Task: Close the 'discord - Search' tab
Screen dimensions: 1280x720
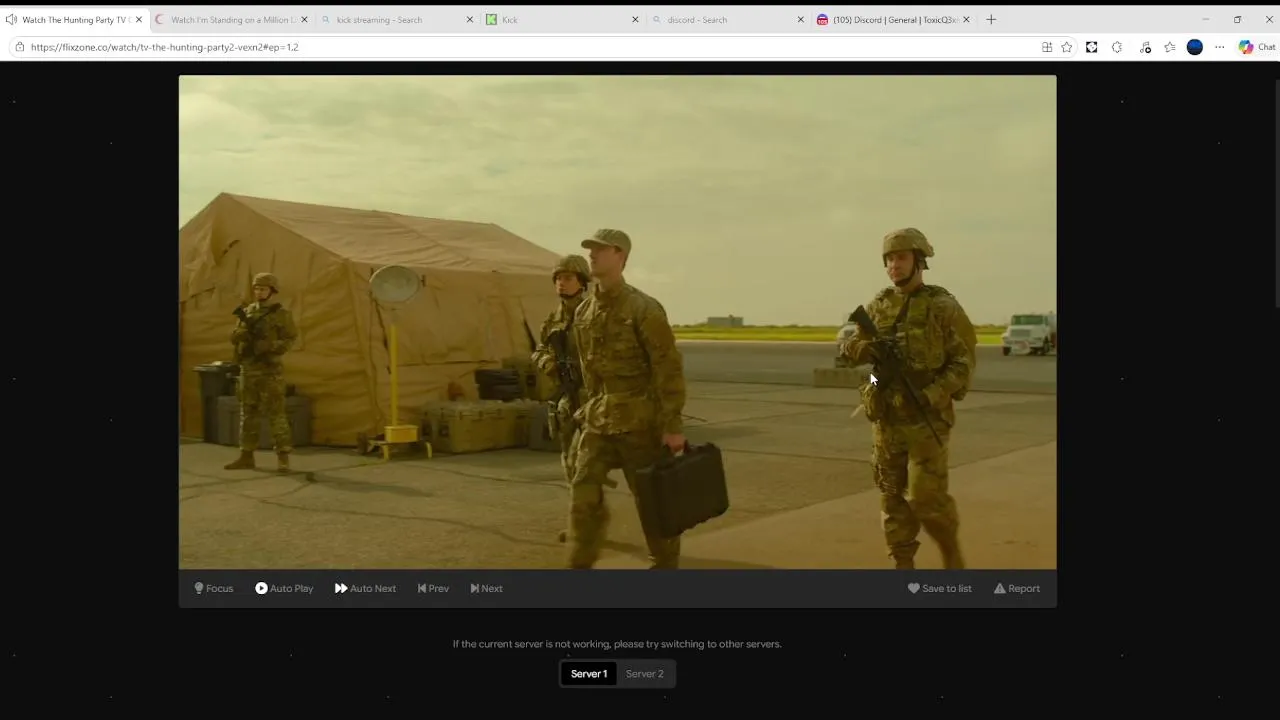Action: point(800,19)
